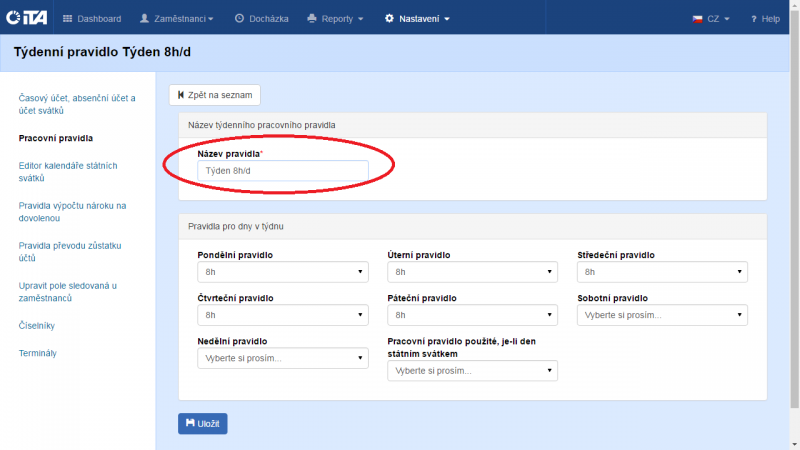This screenshot has width=800, height=450.
Task: Open the Reporty dropdown menu
Action: [x=335, y=18]
